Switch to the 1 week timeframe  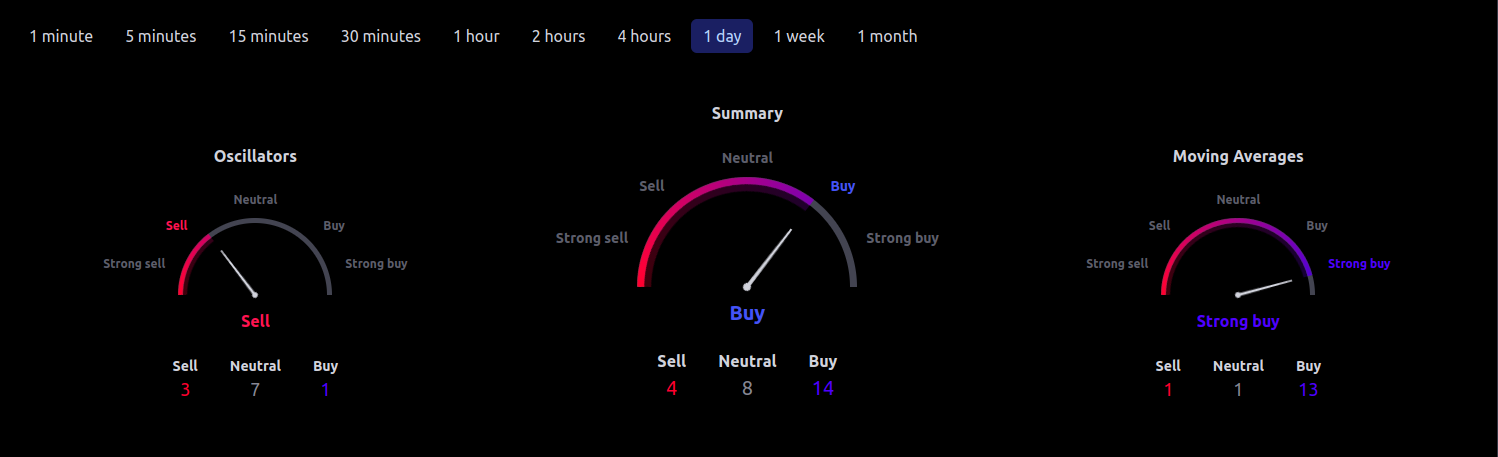(799, 36)
